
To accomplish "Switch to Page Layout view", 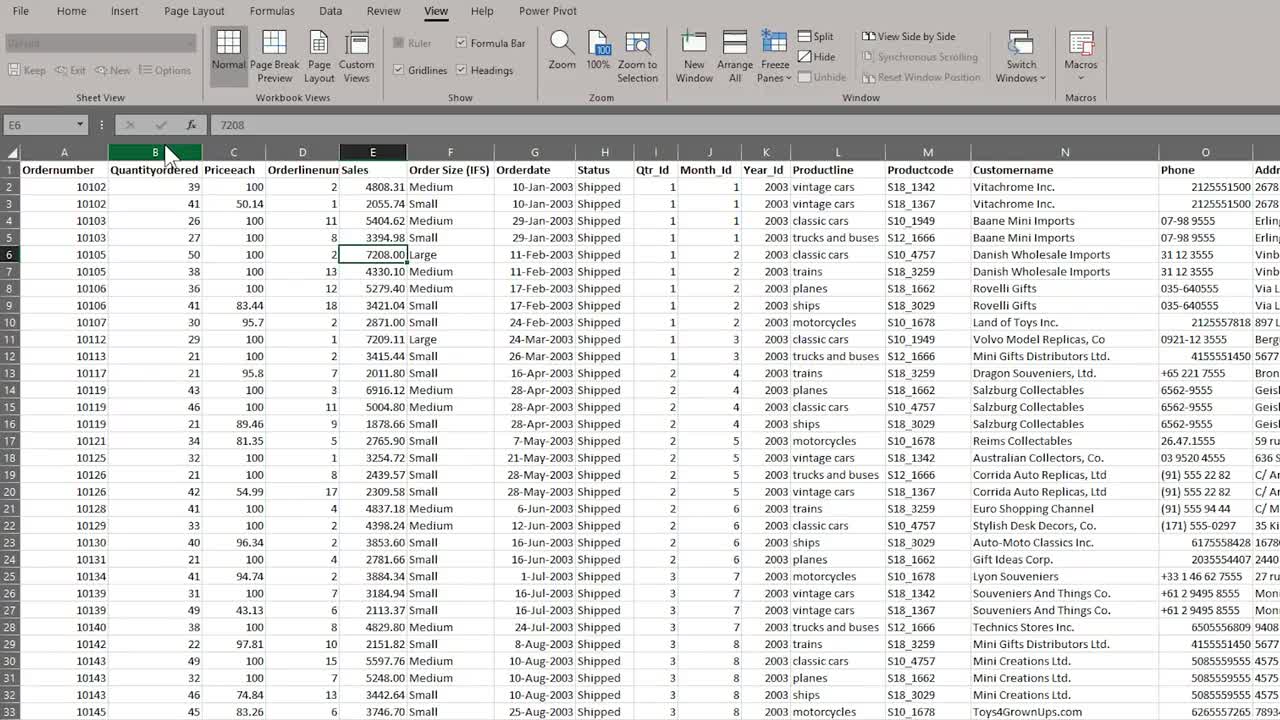I will (318, 55).
